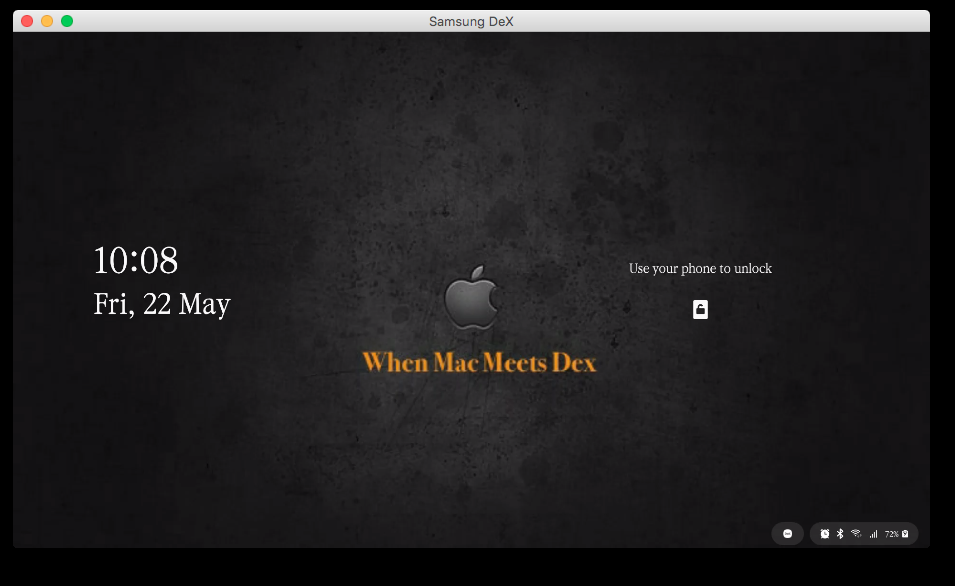The height and width of the screenshot is (586, 955).
Task: Click the DeX mode button in bottom bar
Action: [x=787, y=534]
